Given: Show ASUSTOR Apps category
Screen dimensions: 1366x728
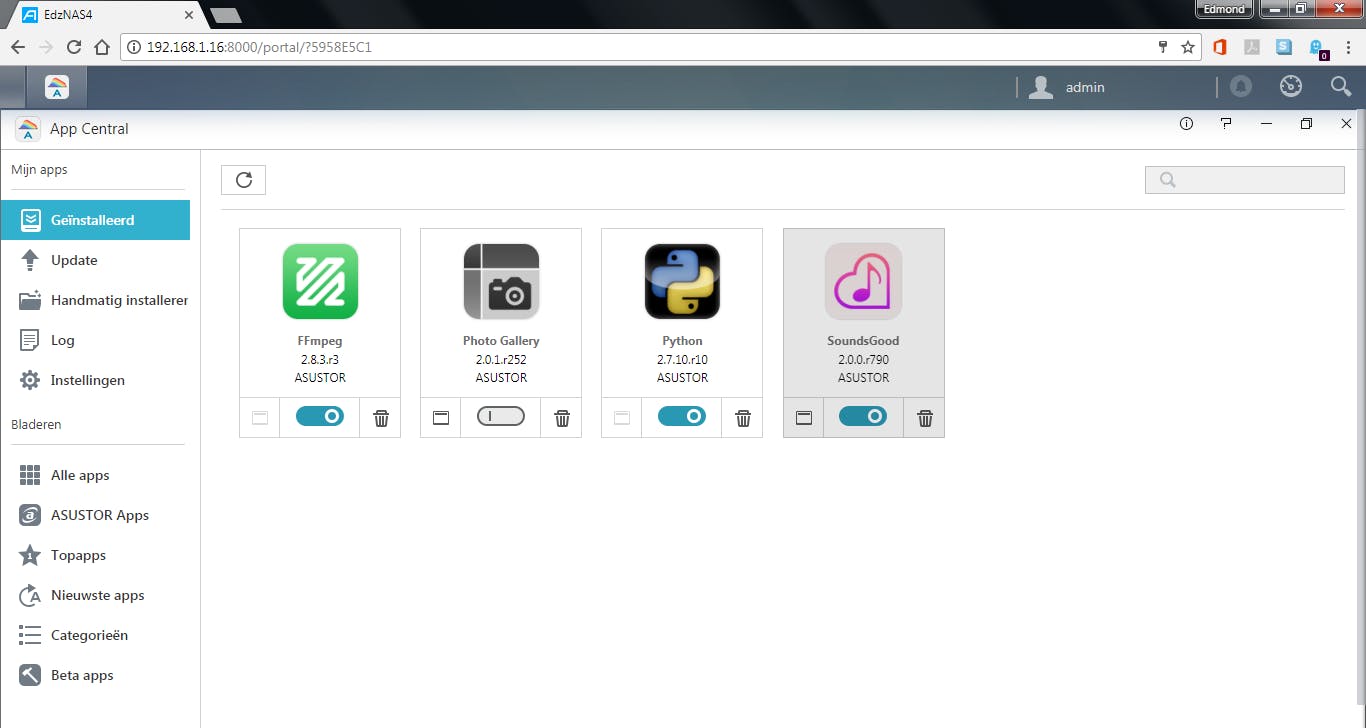Looking at the screenshot, I should coord(95,515).
